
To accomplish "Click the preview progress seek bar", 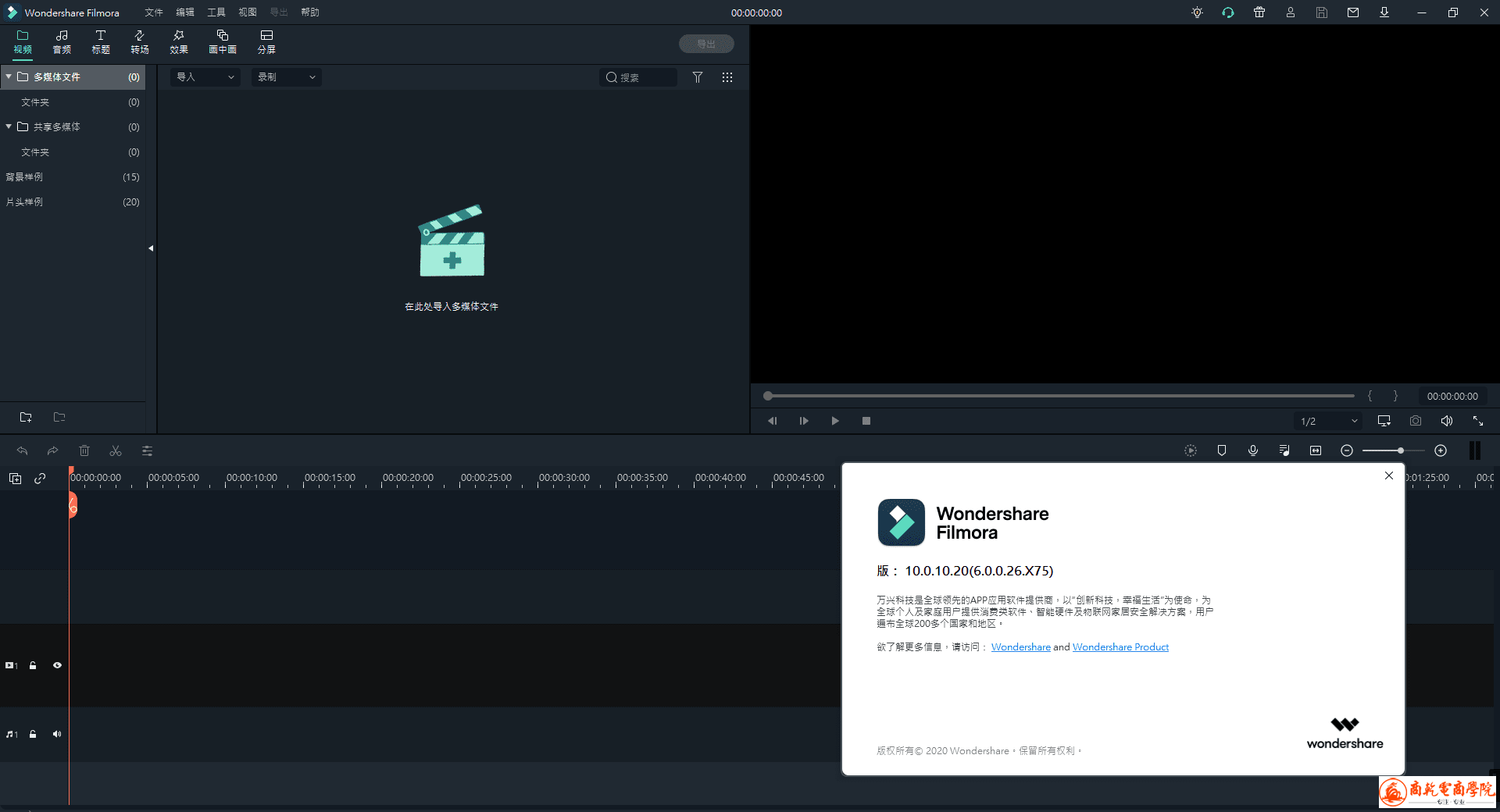I will 1059,396.
